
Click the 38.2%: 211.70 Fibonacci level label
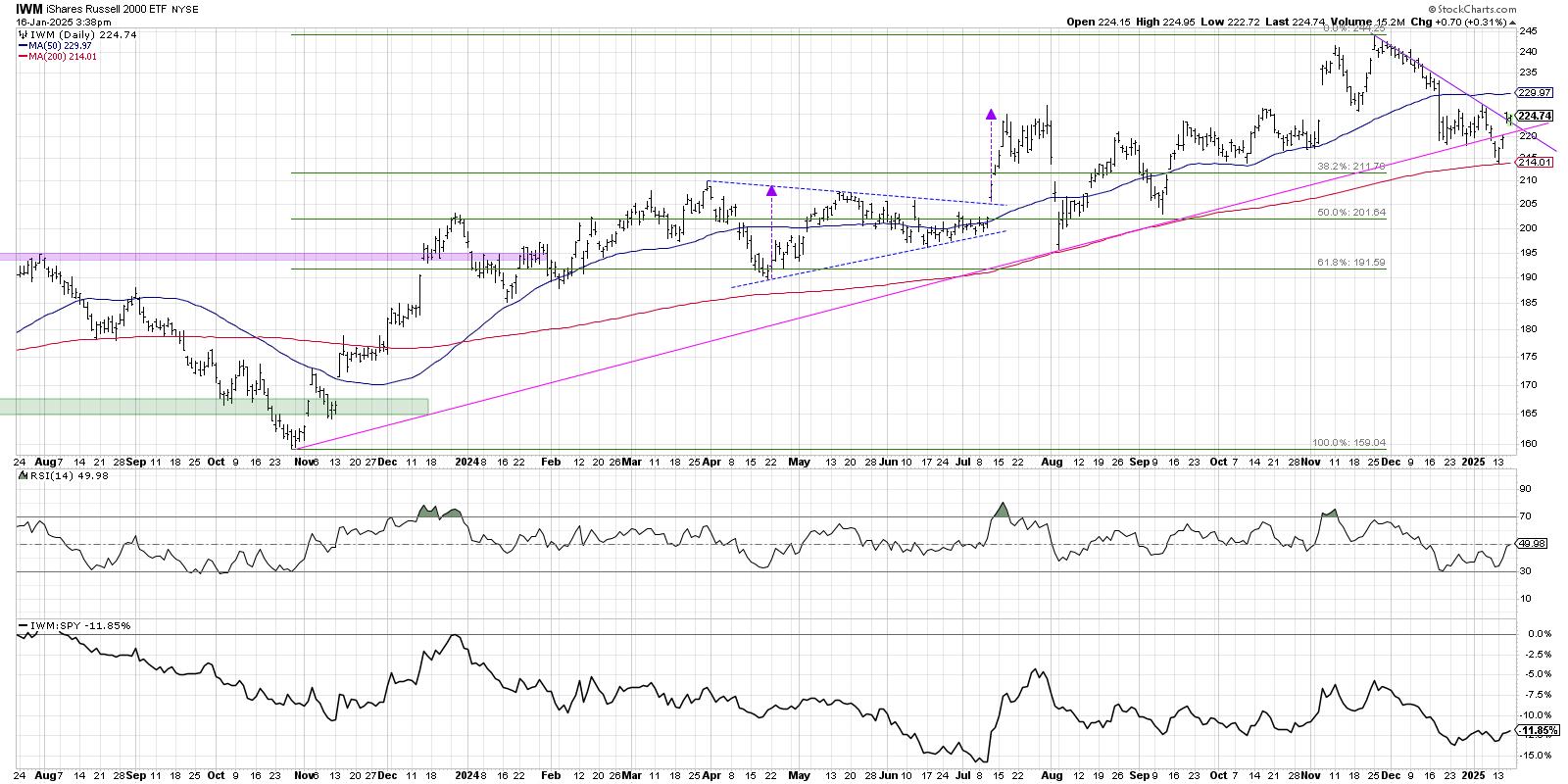tap(1350, 168)
